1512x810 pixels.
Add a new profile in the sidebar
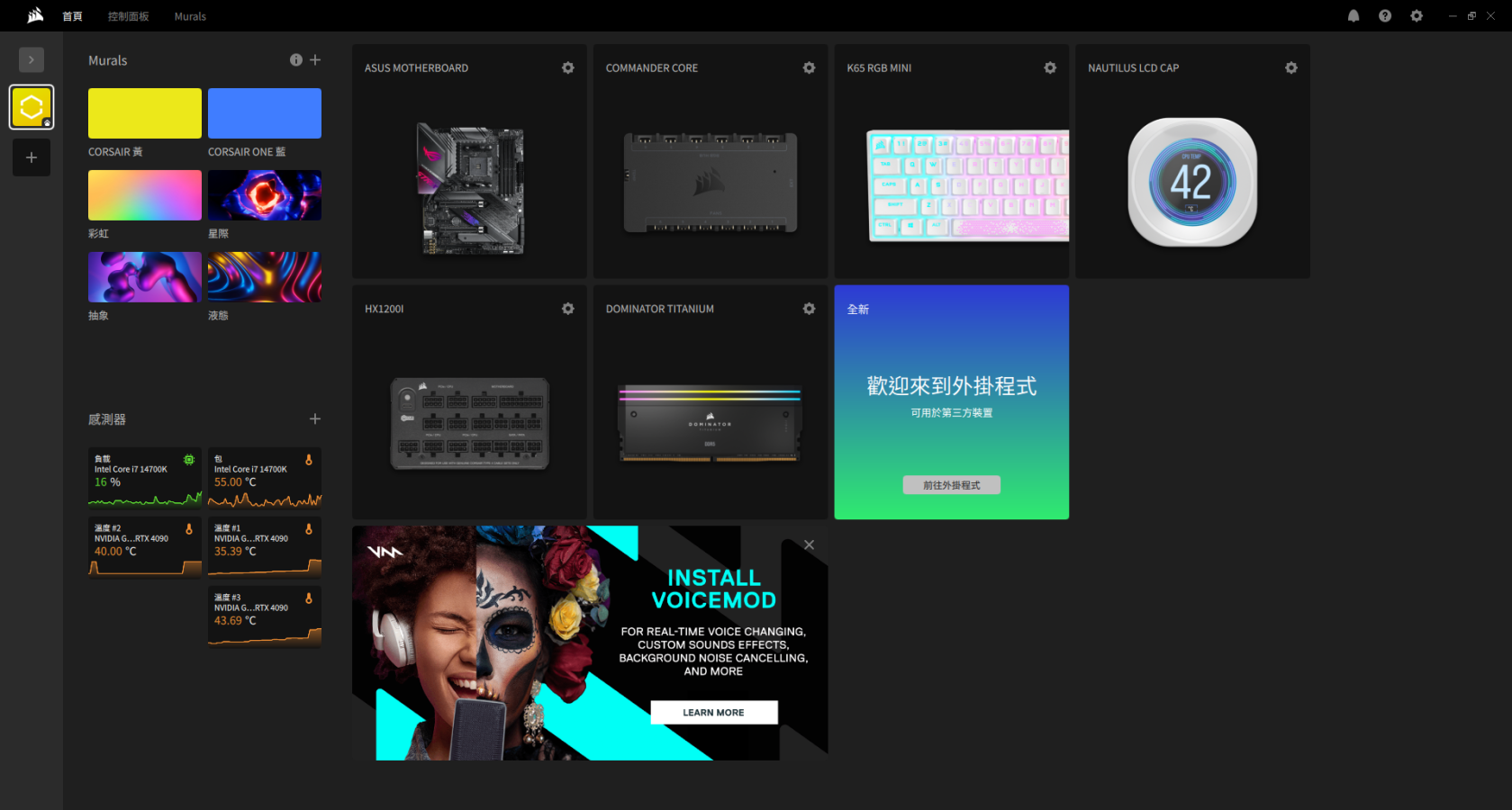(x=32, y=157)
